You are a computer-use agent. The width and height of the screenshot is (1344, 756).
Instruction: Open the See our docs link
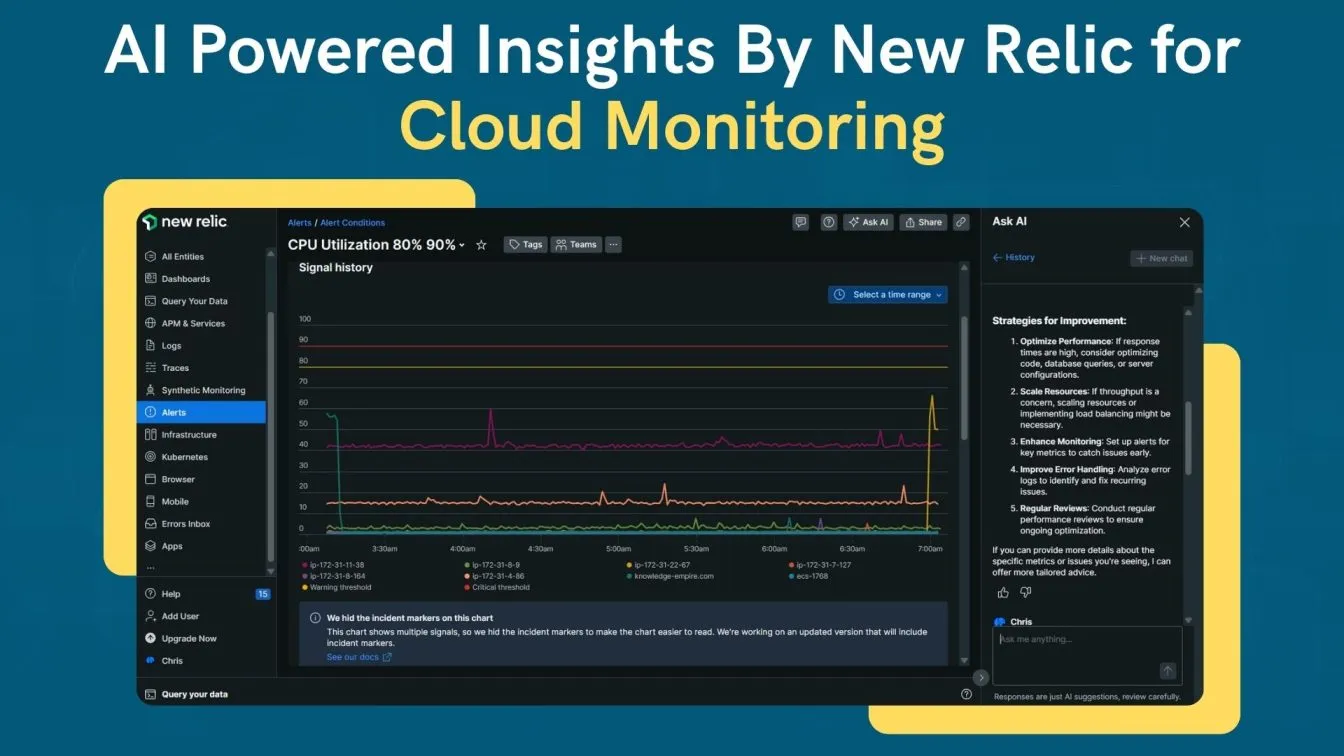coord(359,657)
